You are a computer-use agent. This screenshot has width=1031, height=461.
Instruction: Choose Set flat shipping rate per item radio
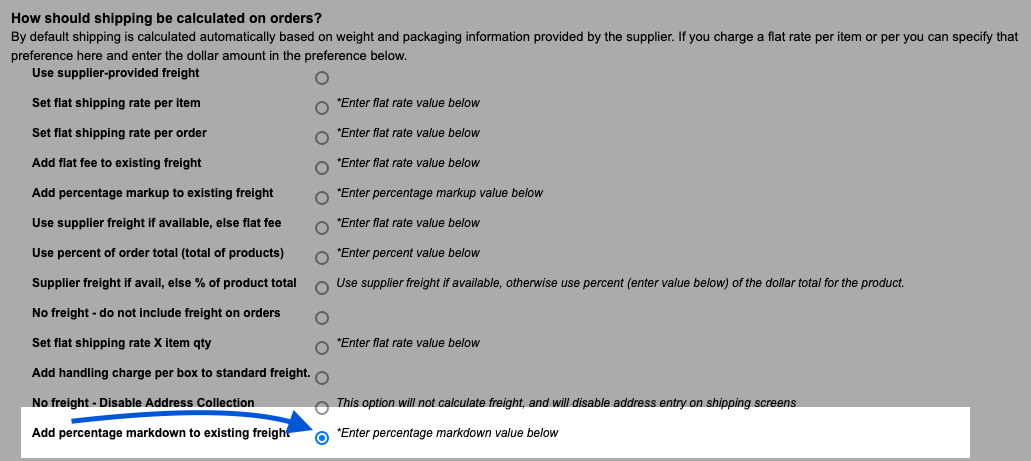[322, 108]
